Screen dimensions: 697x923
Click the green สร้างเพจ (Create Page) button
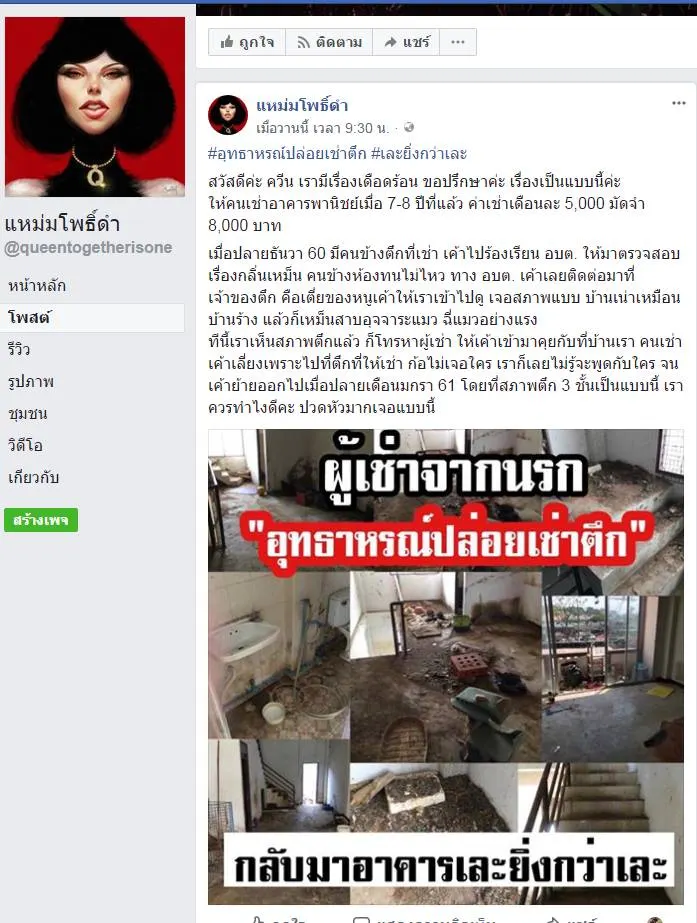(41, 520)
